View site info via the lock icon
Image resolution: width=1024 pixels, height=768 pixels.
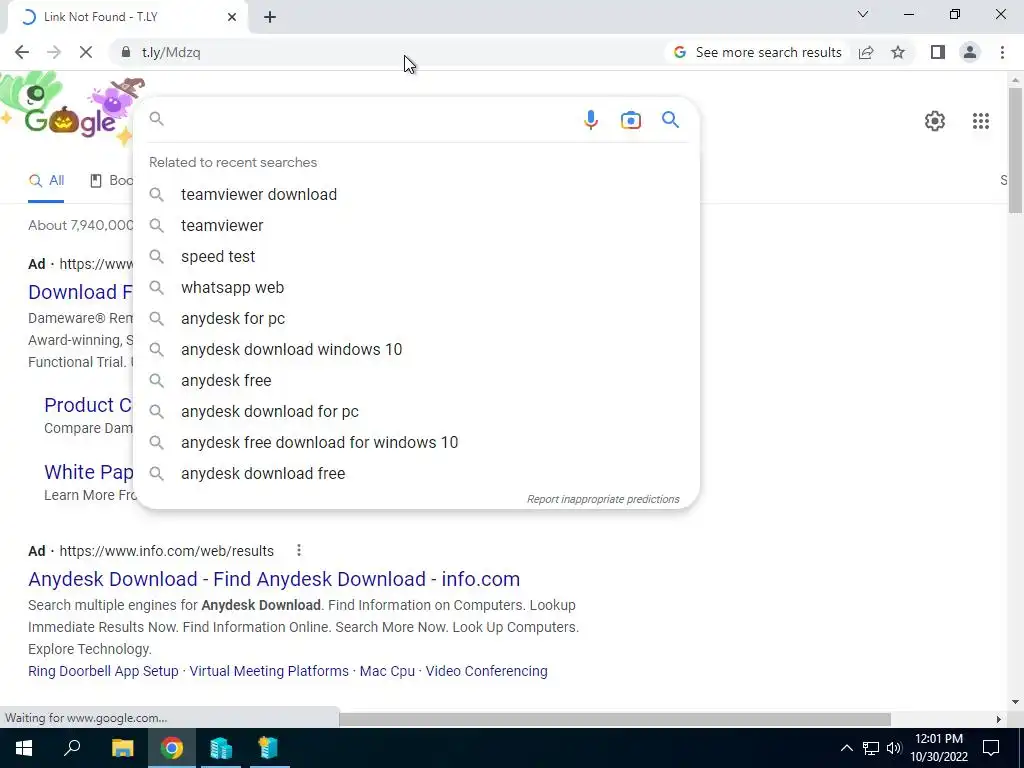[x=125, y=52]
